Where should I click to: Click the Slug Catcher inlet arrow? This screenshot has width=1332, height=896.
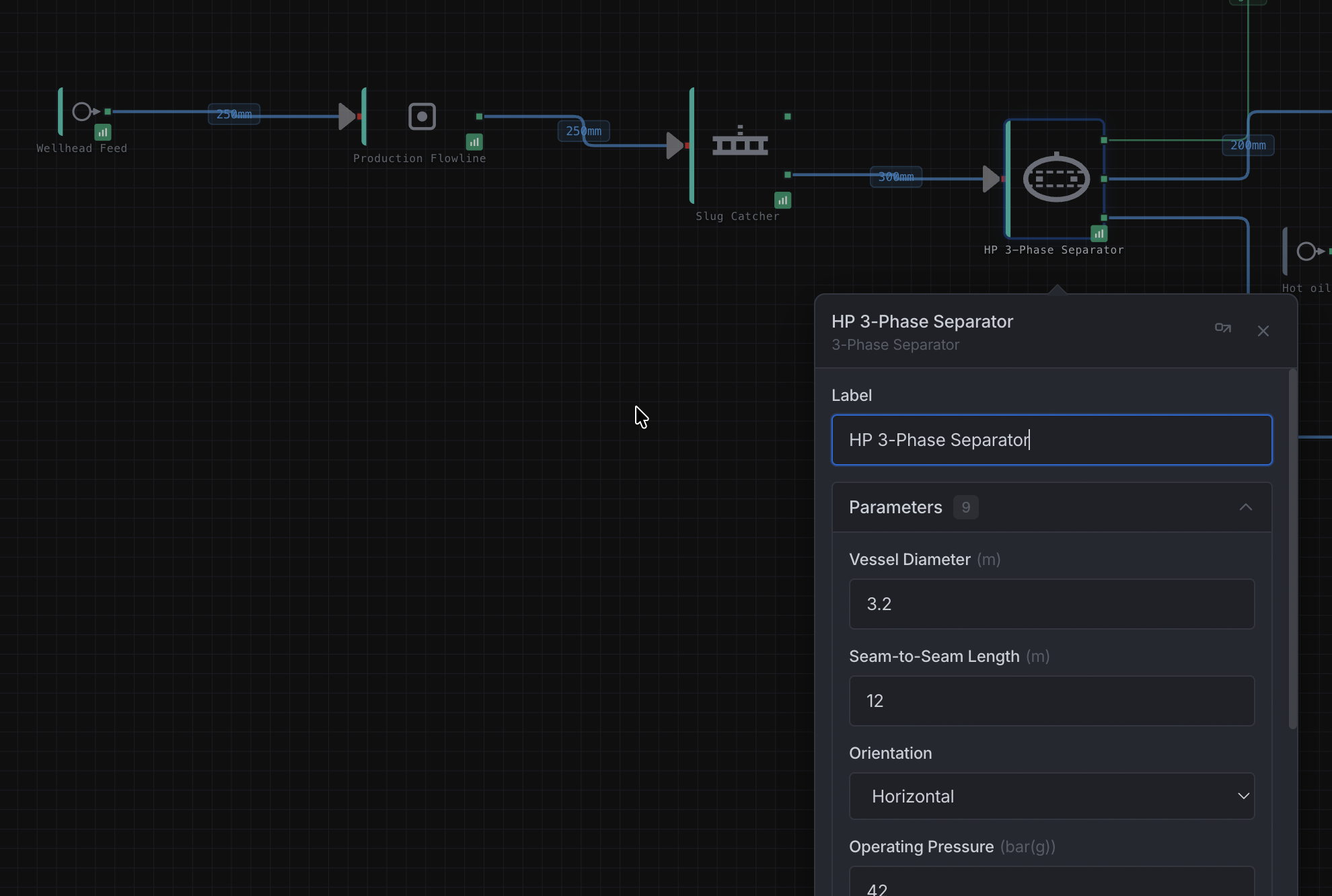coord(675,145)
